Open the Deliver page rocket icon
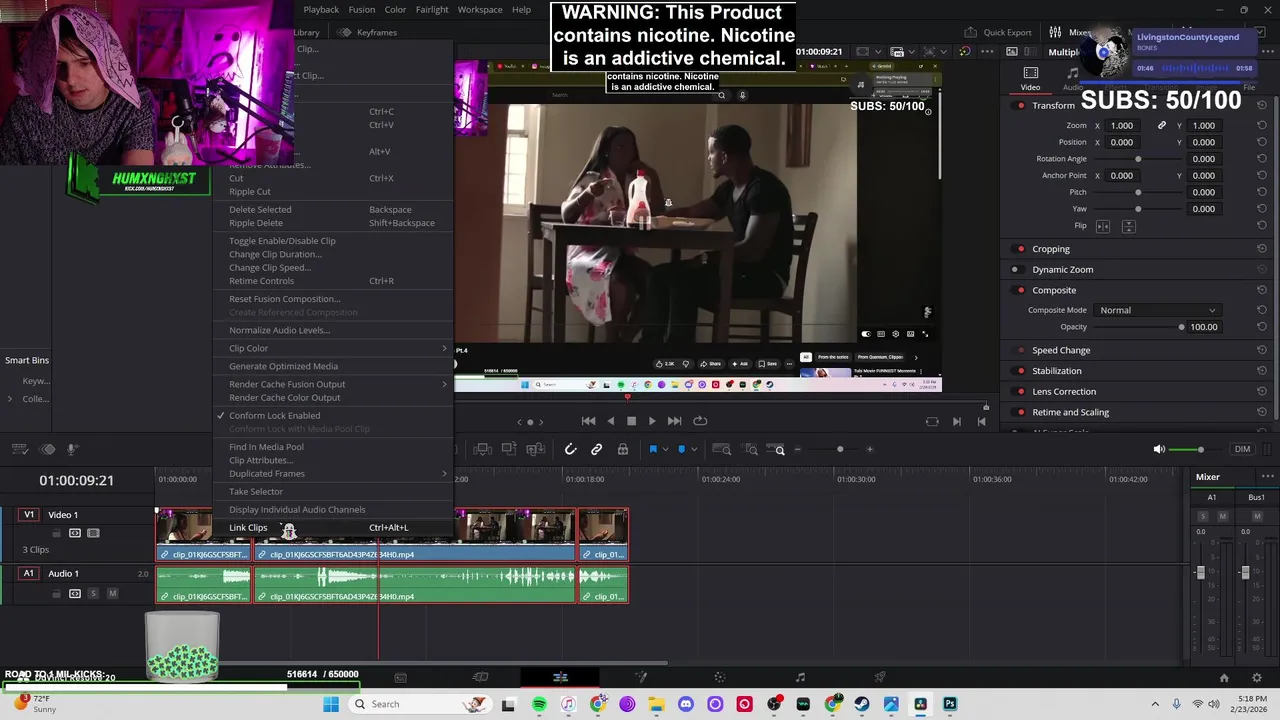Image resolution: width=1280 pixels, height=720 pixels. tap(880, 678)
